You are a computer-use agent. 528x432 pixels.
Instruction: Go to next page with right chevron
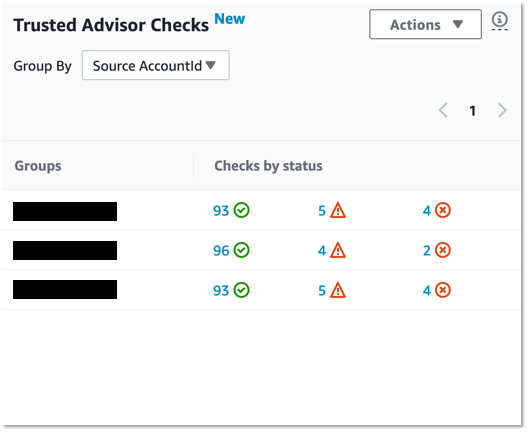pyautogui.click(x=502, y=110)
